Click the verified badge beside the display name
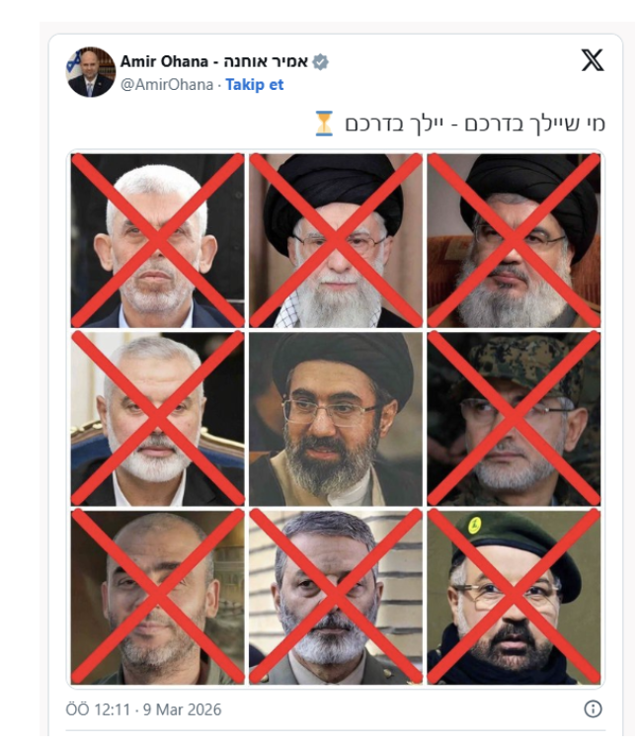The height and width of the screenshot is (747, 640). [321, 62]
